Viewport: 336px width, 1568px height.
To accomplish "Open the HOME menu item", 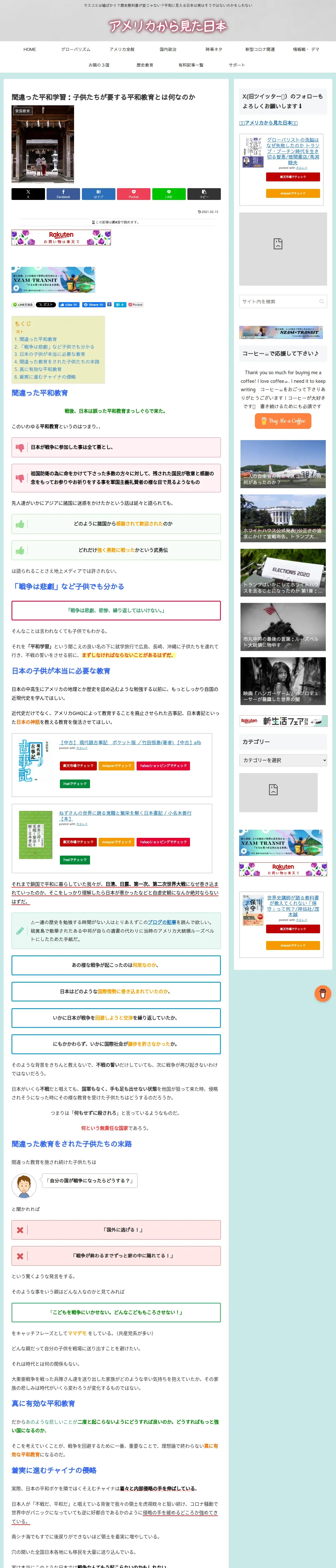I will point(30,49).
